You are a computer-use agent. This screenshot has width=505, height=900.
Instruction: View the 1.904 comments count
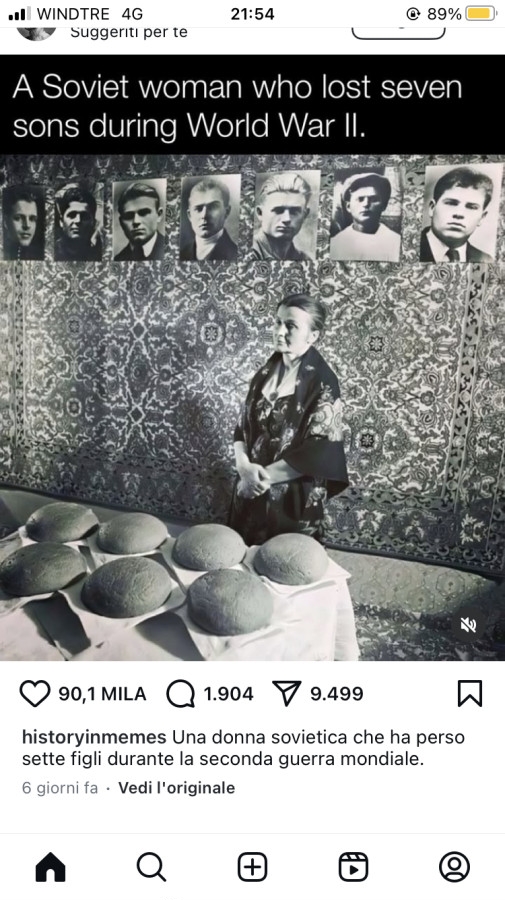pos(228,693)
